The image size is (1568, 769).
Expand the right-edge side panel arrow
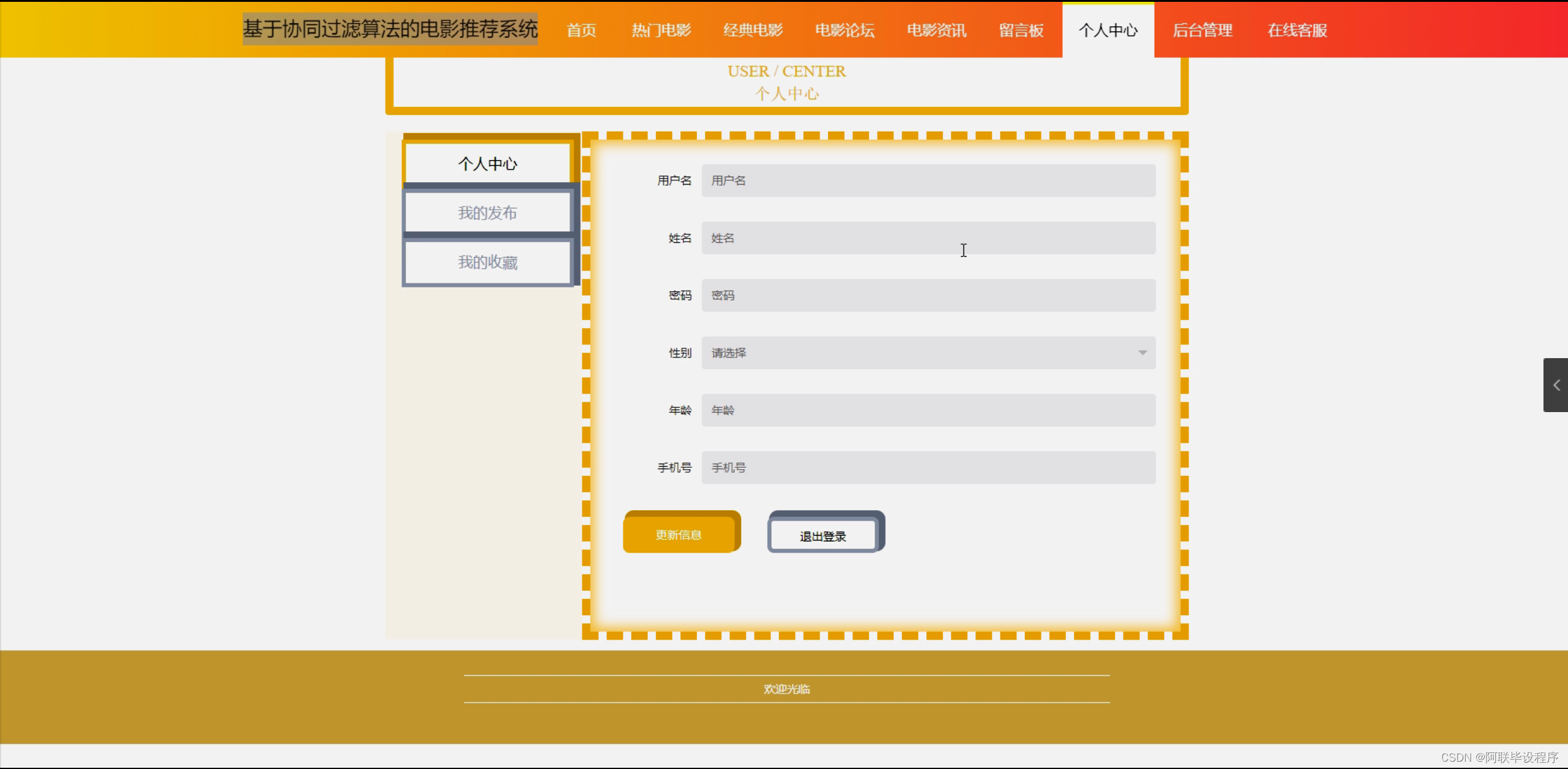click(1558, 385)
